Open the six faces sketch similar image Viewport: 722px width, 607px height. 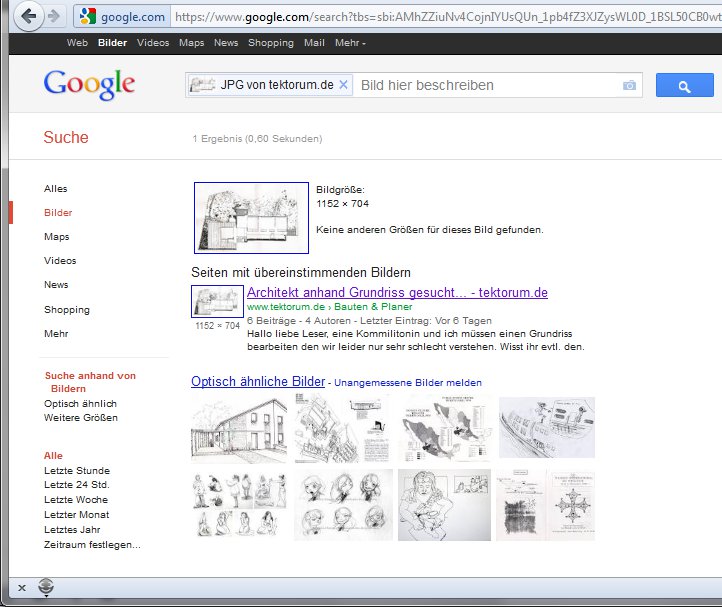[344, 505]
